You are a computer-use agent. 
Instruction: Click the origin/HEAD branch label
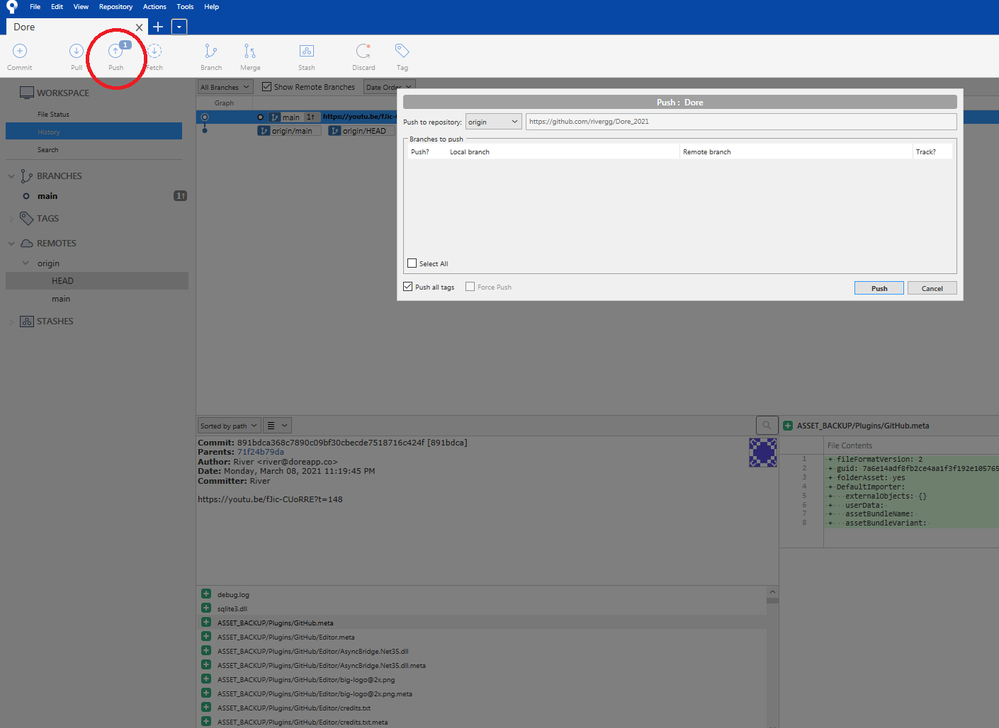point(361,131)
